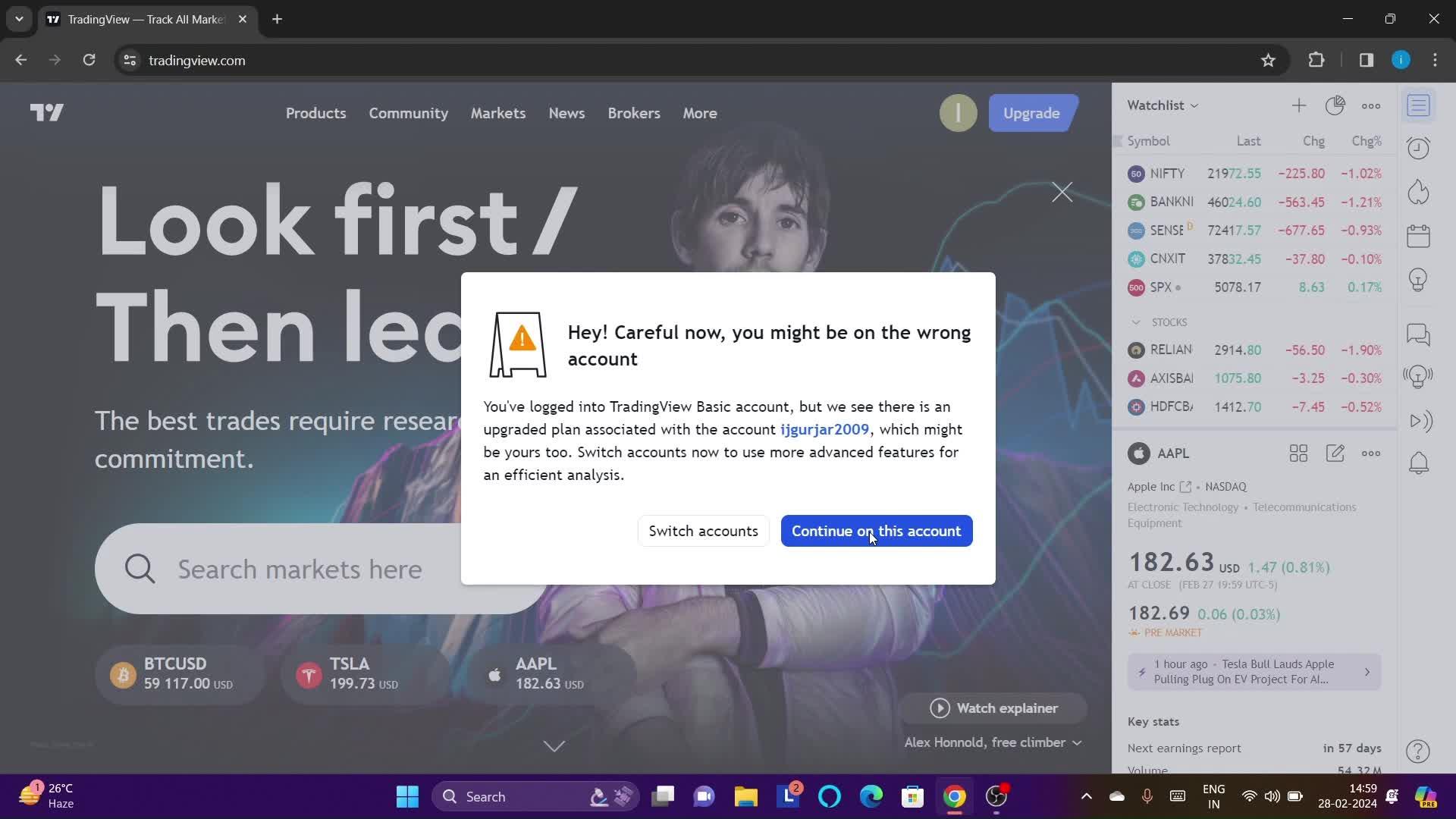This screenshot has width=1456, height=819.
Task: Click the Windows taskbar Search box
Action: click(x=535, y=796)
